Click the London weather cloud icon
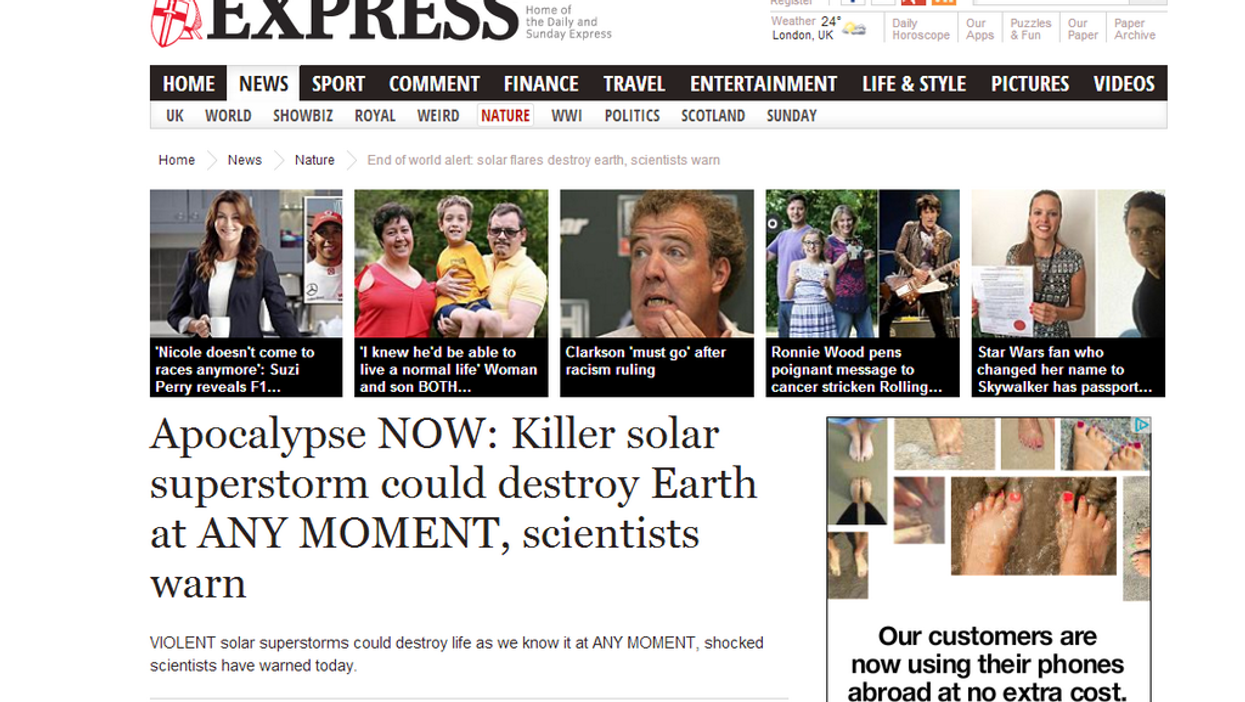 pos(854,29)
